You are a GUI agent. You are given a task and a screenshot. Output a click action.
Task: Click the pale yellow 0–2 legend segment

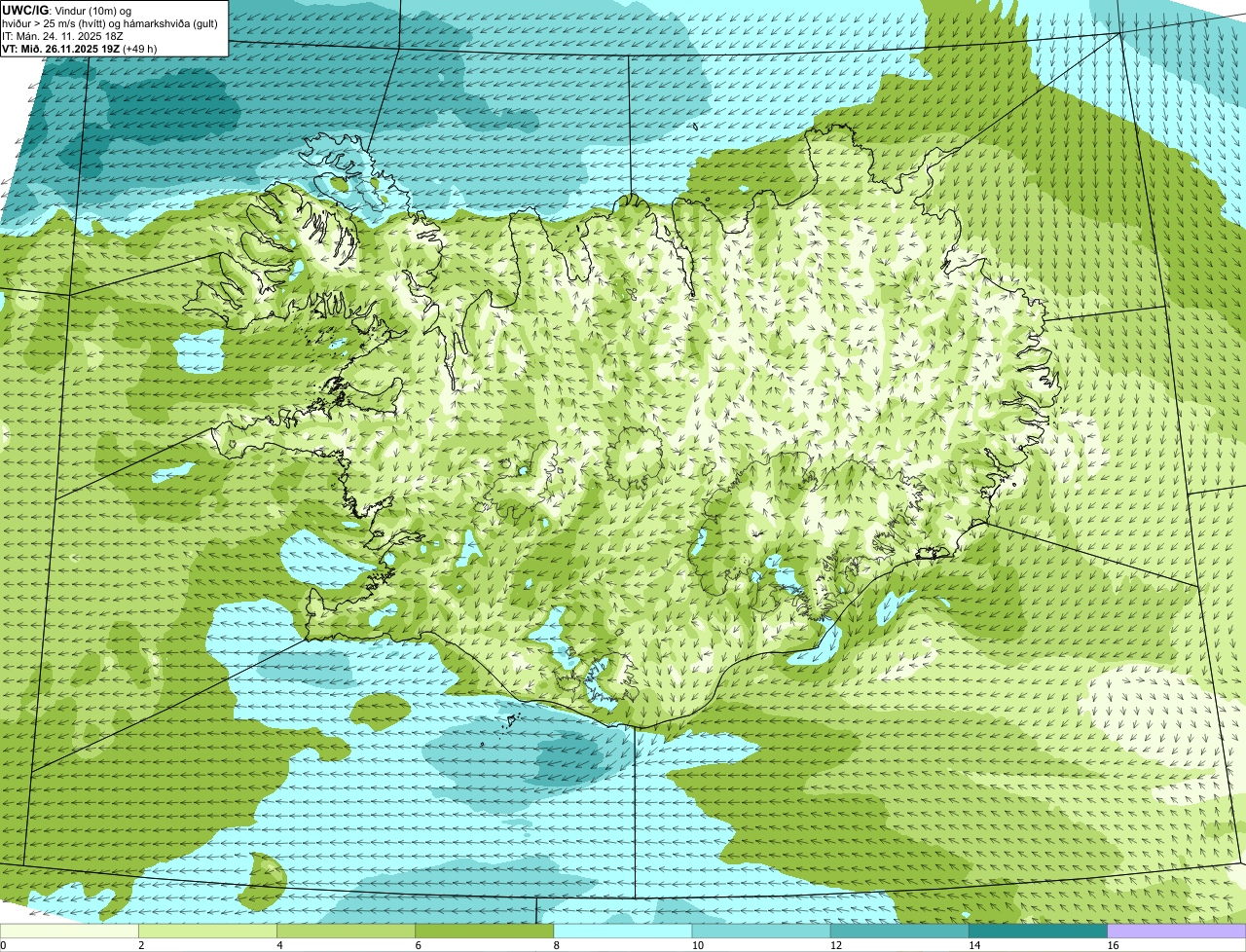click(x=69, y=932)
